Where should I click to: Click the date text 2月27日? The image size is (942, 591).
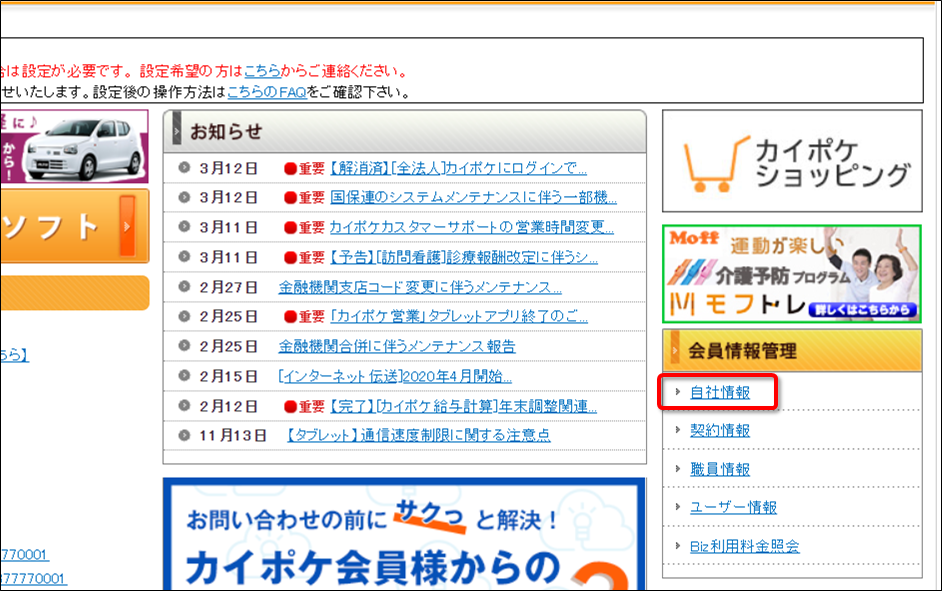tap(228, 287)
